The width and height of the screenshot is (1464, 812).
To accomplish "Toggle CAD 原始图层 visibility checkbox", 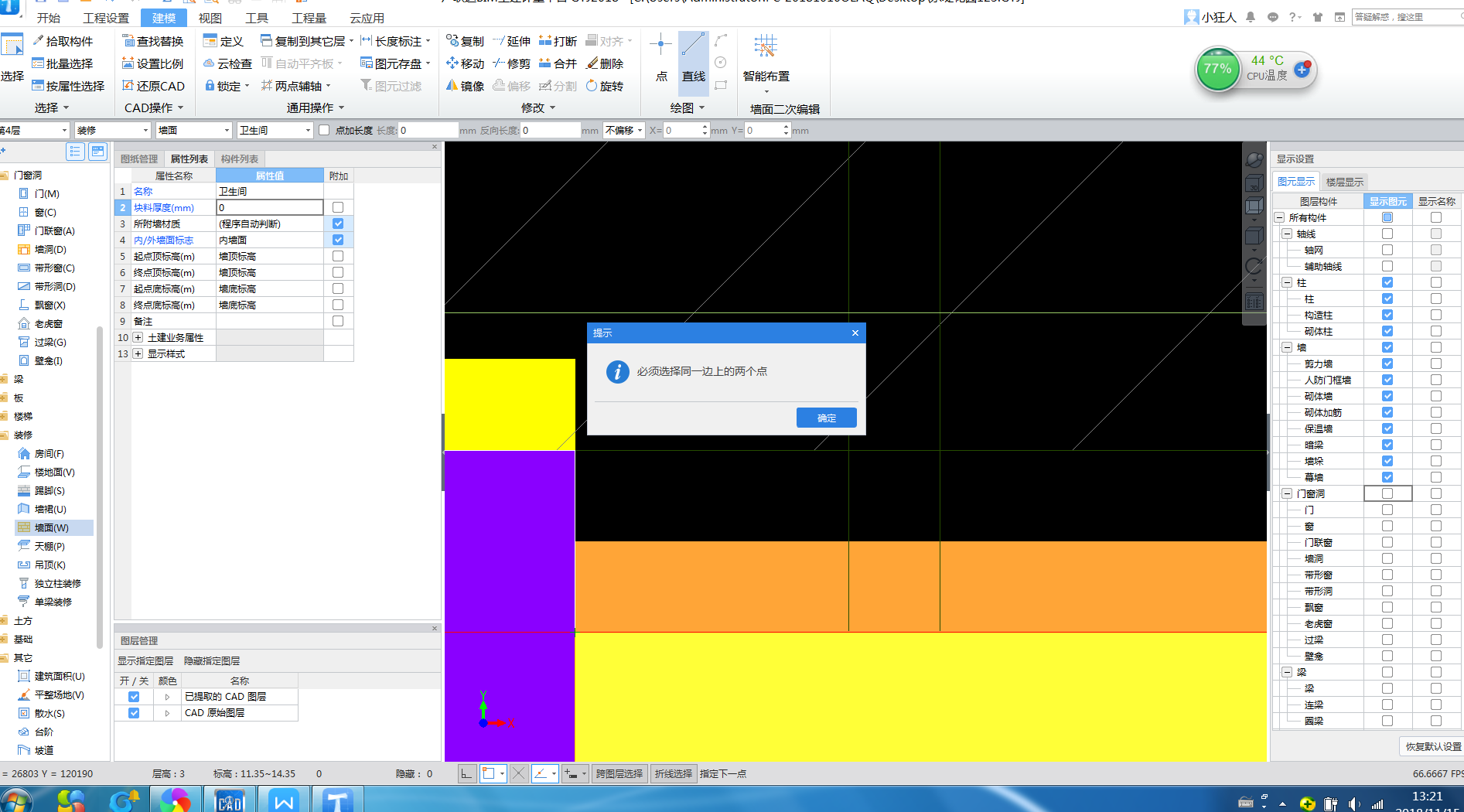I will tap(134, 713).
